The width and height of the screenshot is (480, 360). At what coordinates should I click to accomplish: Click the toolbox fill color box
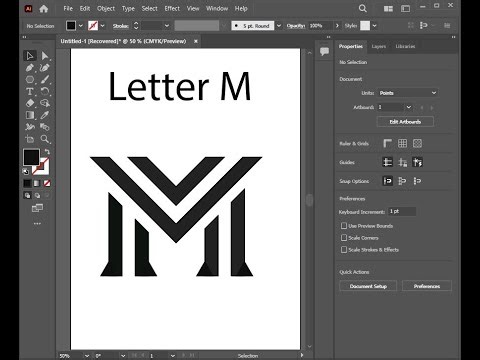[x=31, y=157]
